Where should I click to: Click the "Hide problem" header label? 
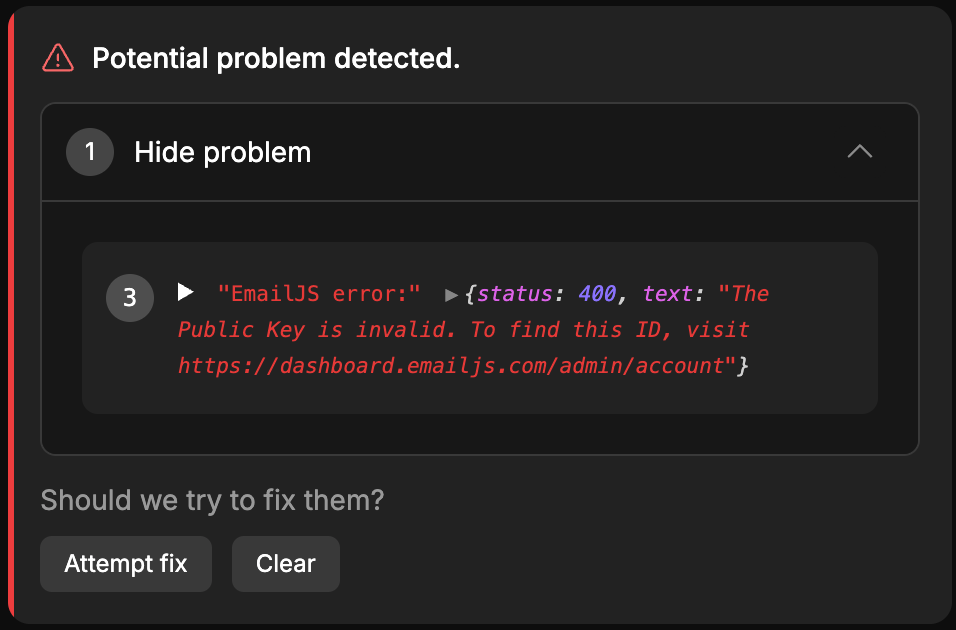222,152
